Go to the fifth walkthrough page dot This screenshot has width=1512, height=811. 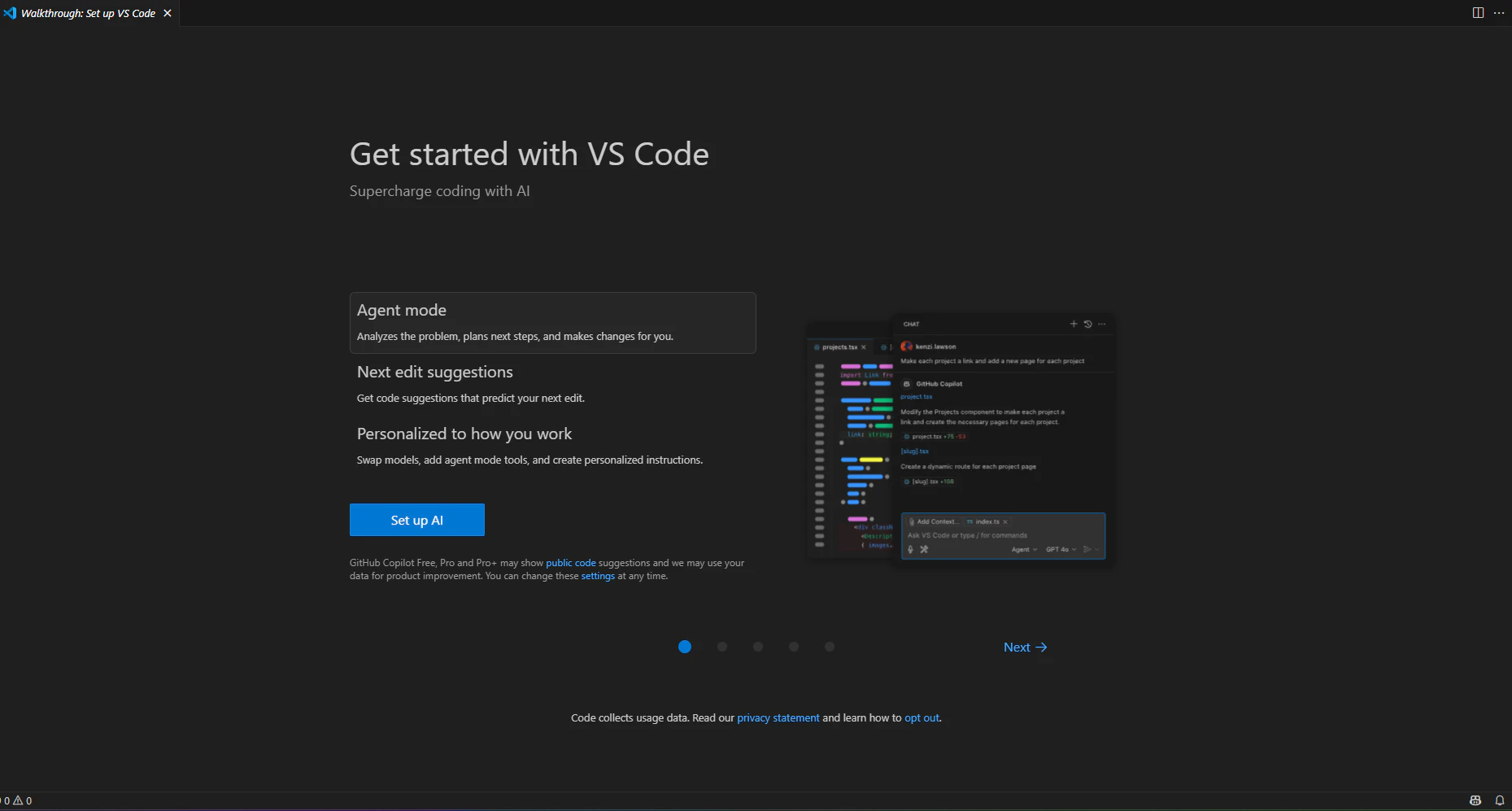tap(830, 647)
